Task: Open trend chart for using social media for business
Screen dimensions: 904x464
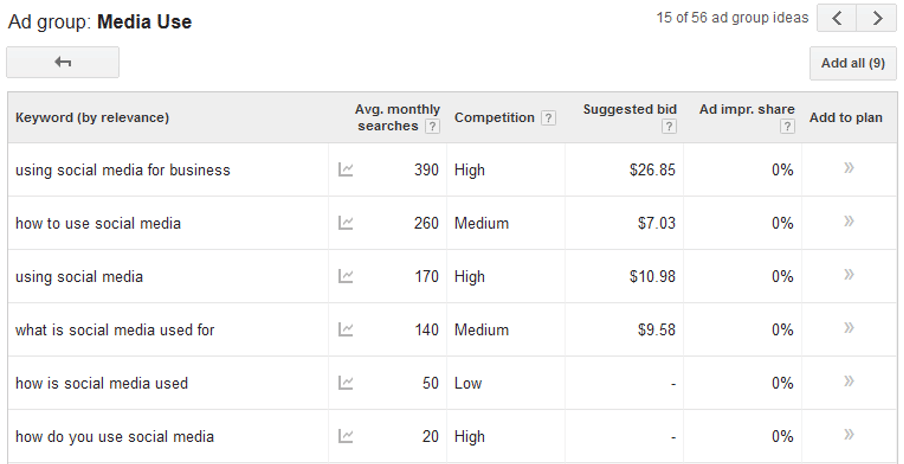Action: pyautogui.click(x=345, y=169)
